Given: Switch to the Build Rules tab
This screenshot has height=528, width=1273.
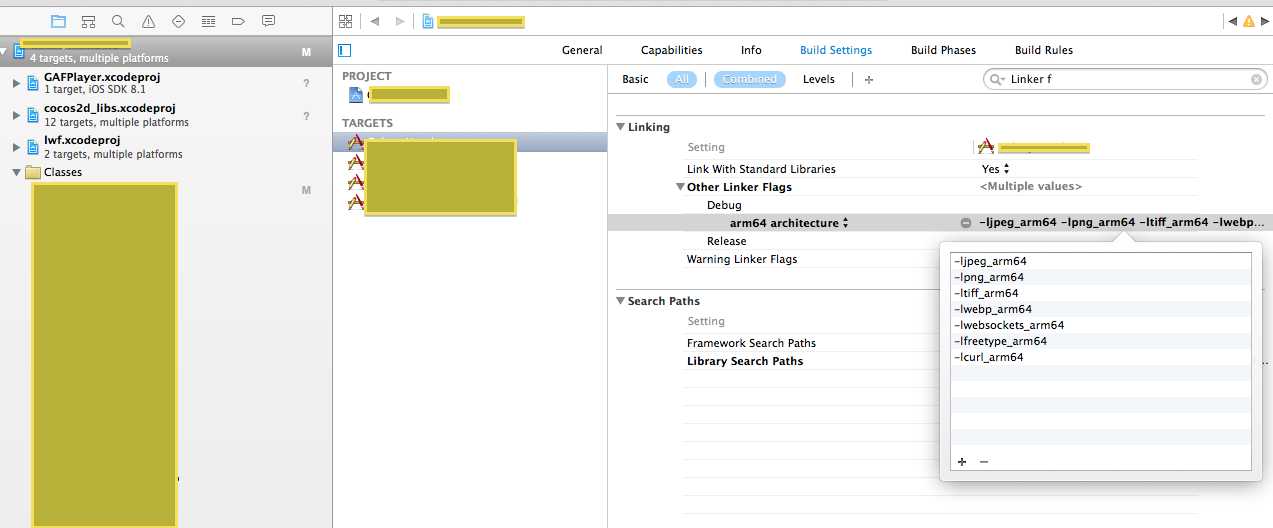Looking at the screenshot, I should 1044,50.
